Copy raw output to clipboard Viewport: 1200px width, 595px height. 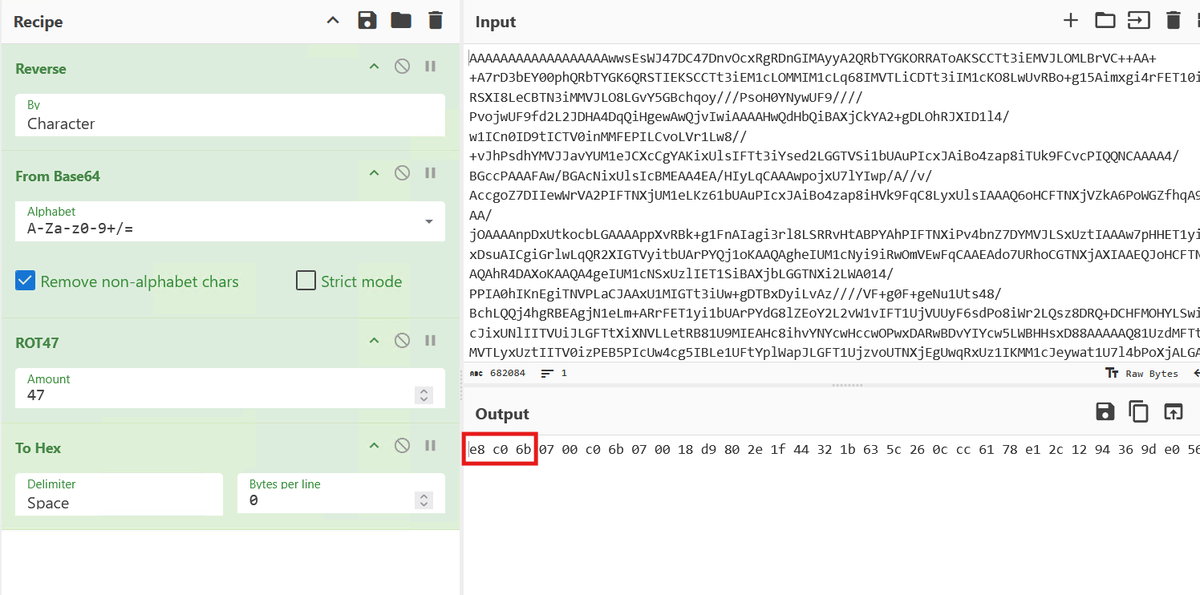coord(1138,412)
